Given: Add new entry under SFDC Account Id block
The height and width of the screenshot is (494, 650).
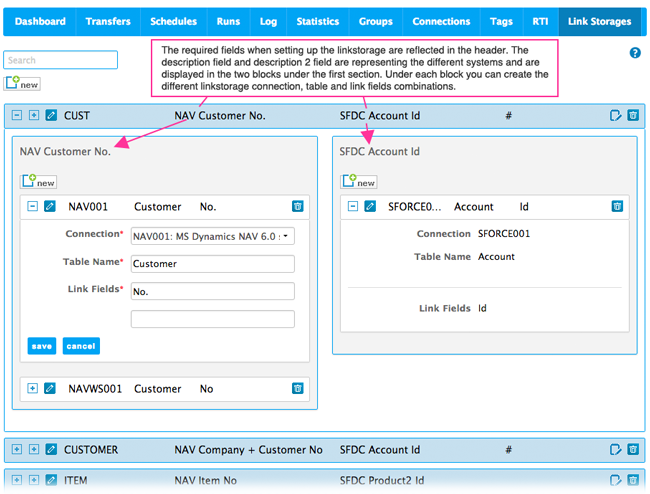Looking at the screenshot, I should point(359,182).
